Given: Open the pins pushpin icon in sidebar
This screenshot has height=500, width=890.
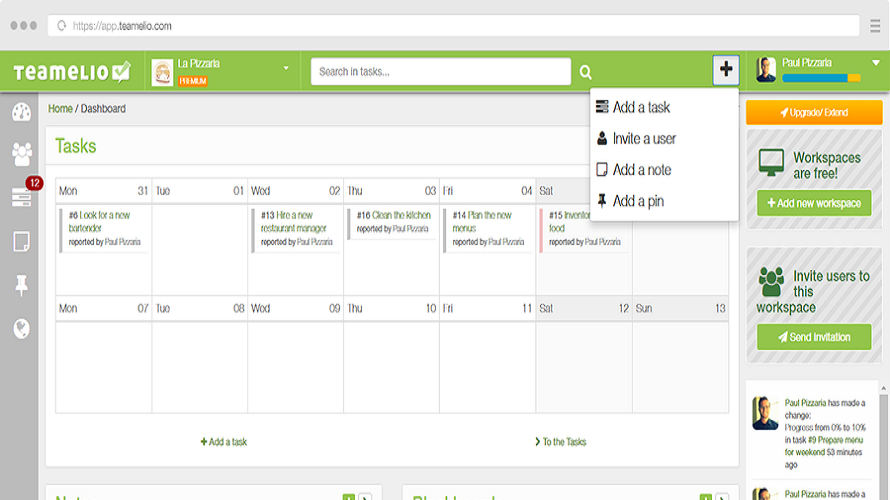Looking at the screenshot, I should tap(22, 285).
